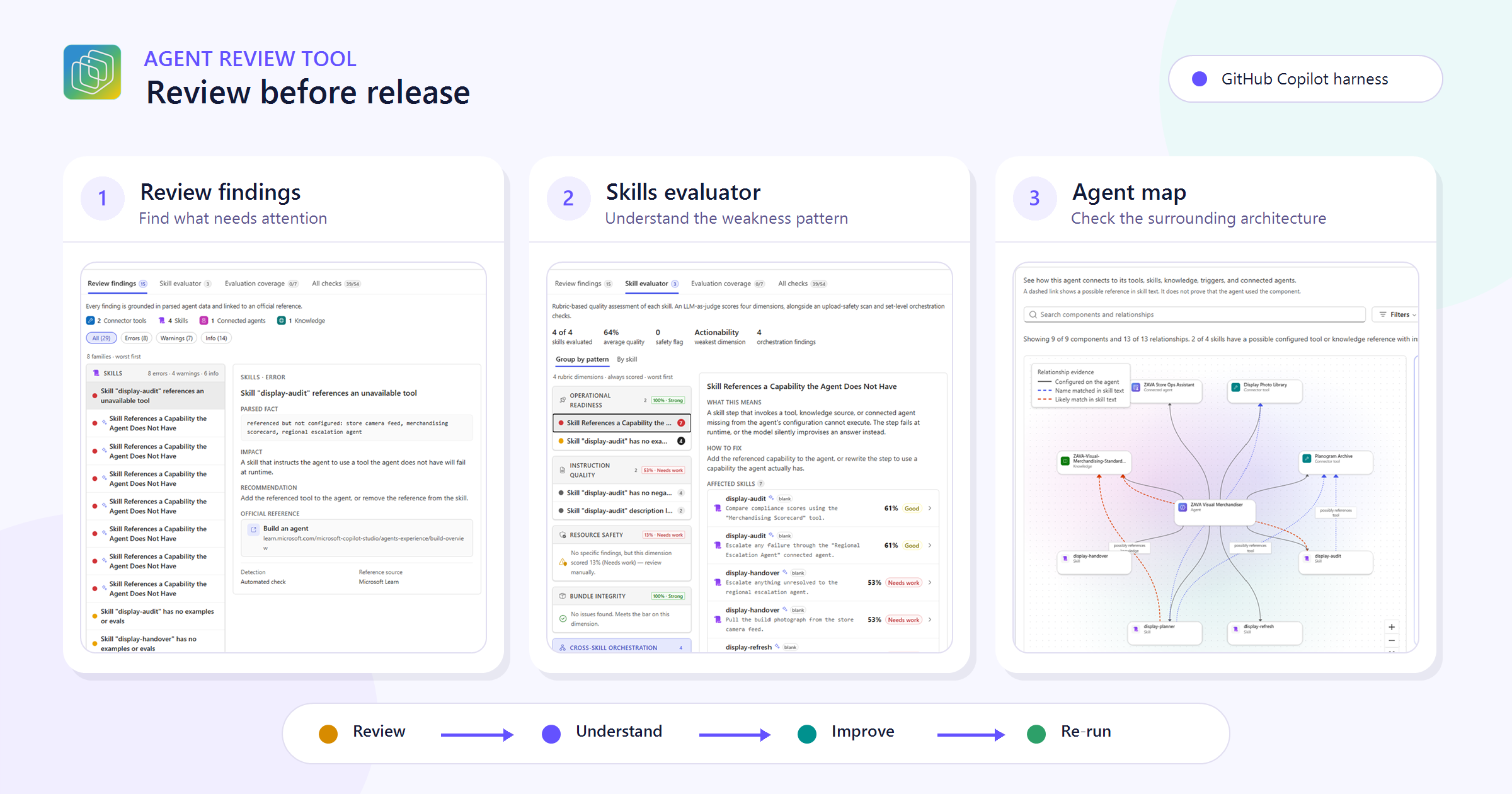This screenshot has height=794, width=1512.
Task: Click the Operational Readiness rocket icon
Action: (563, 400)
